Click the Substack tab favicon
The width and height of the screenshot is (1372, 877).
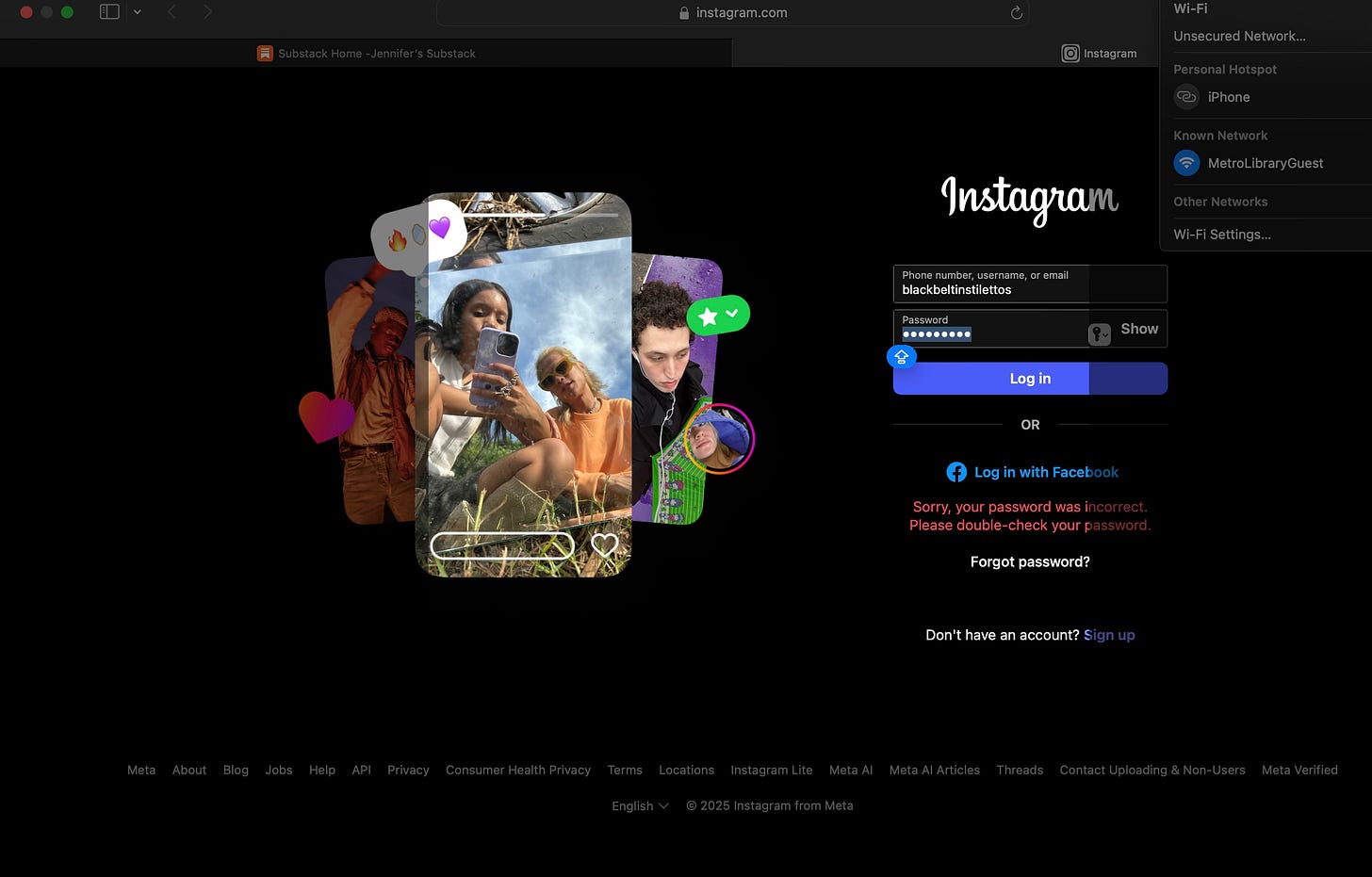(x=265, y=54)
